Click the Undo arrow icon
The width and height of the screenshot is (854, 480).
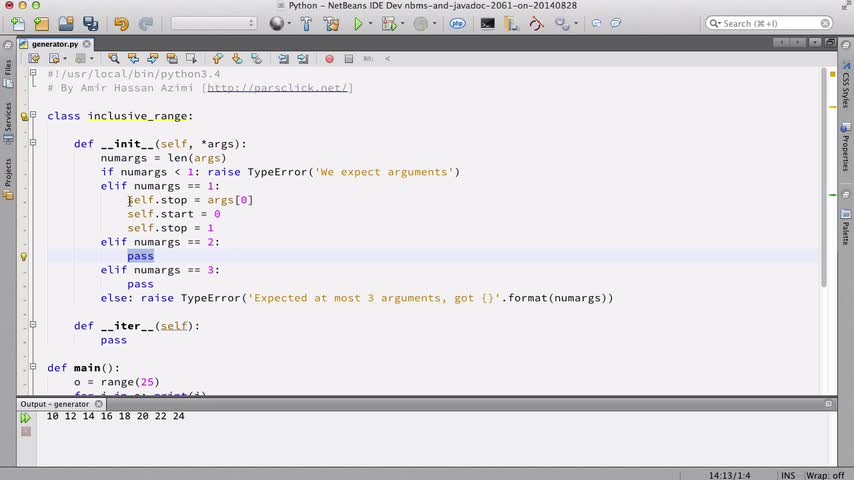pos(121,23)
